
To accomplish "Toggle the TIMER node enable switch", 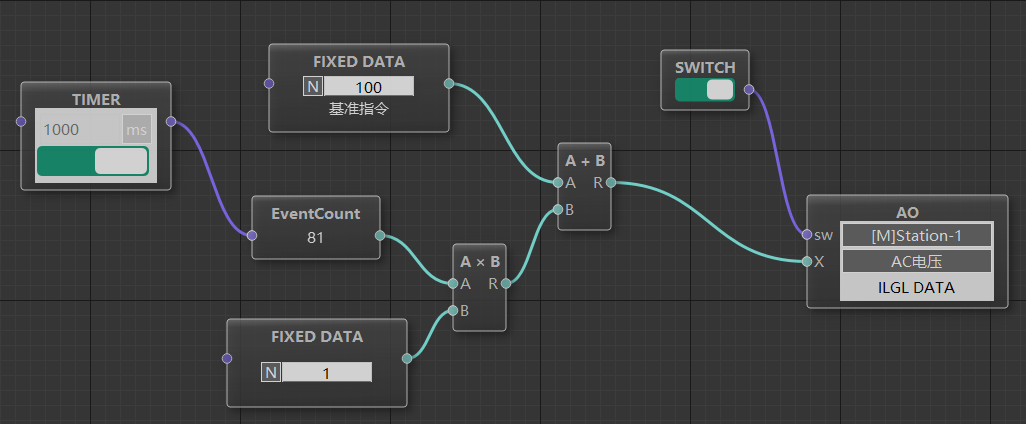I will click(x=93, y=161).
